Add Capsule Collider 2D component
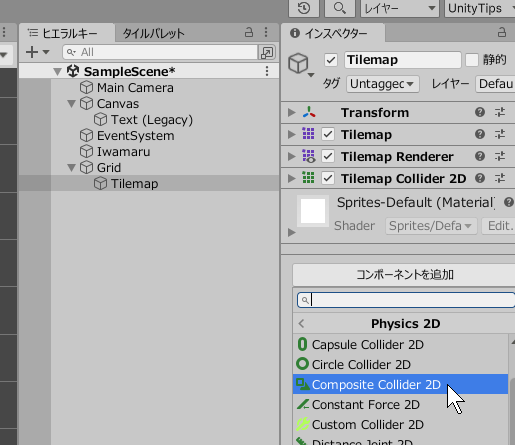 (x=401, y=344)
